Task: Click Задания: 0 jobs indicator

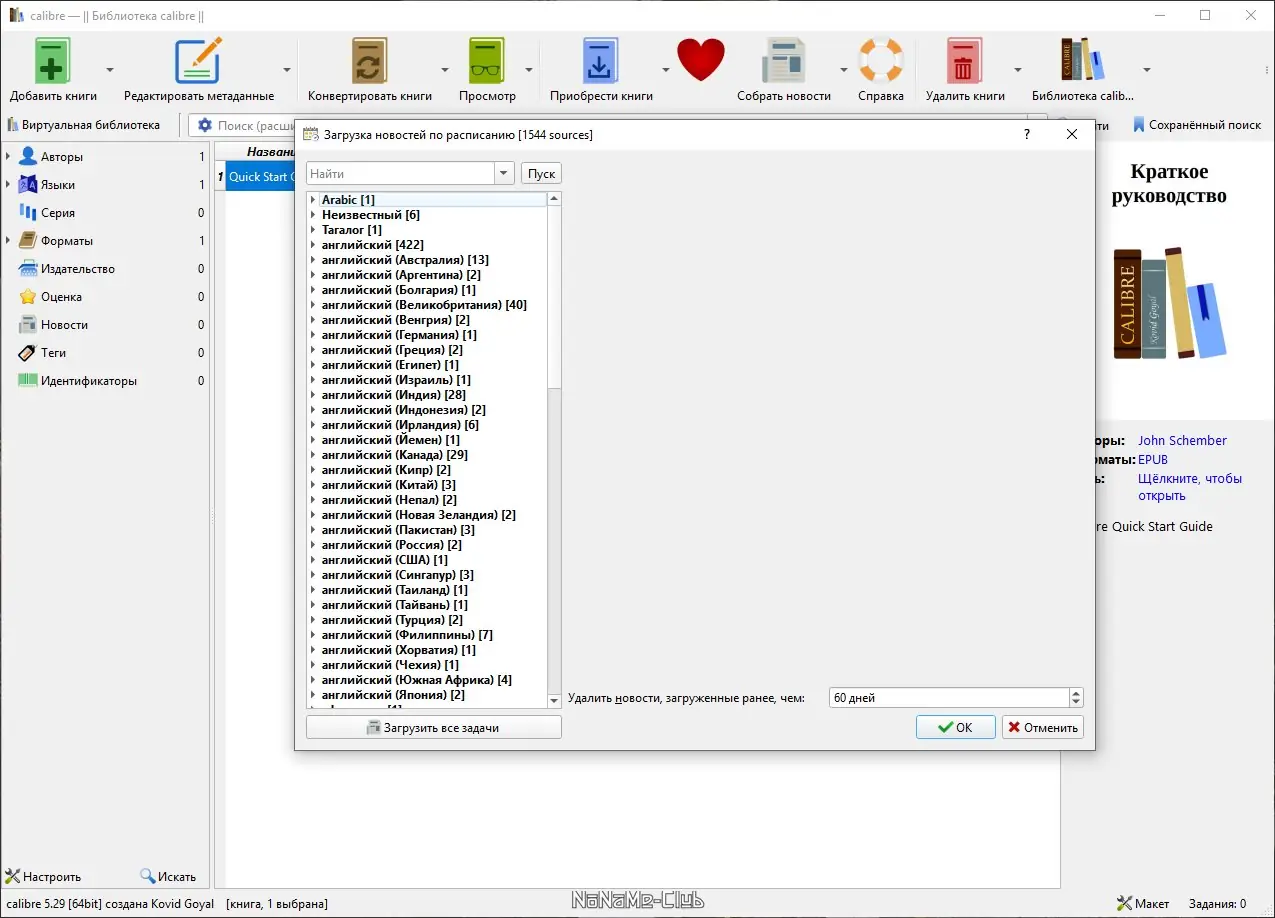Action: pyautogui.click(x=1217, y=904)
